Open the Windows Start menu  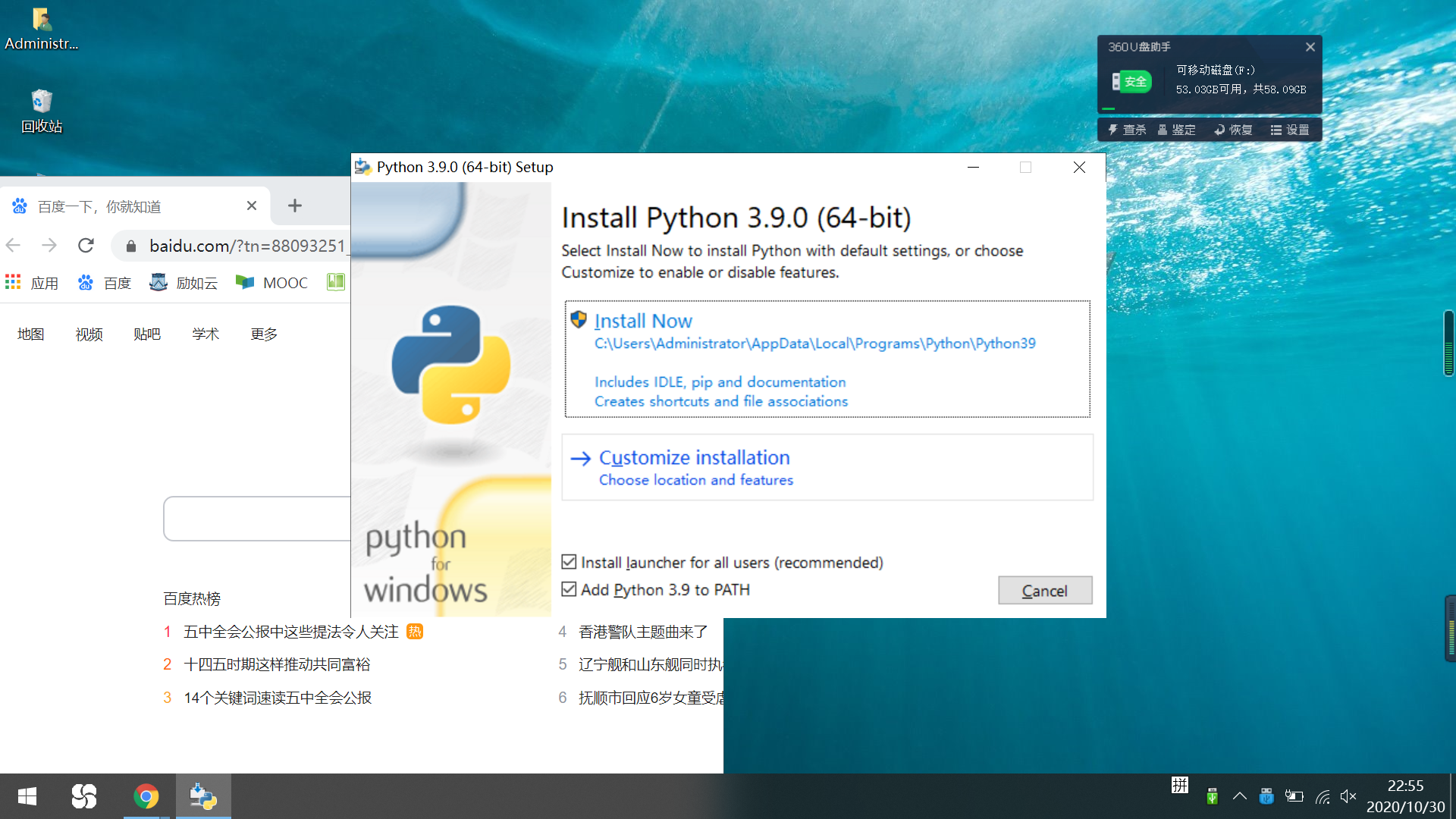tap(27, 796)
